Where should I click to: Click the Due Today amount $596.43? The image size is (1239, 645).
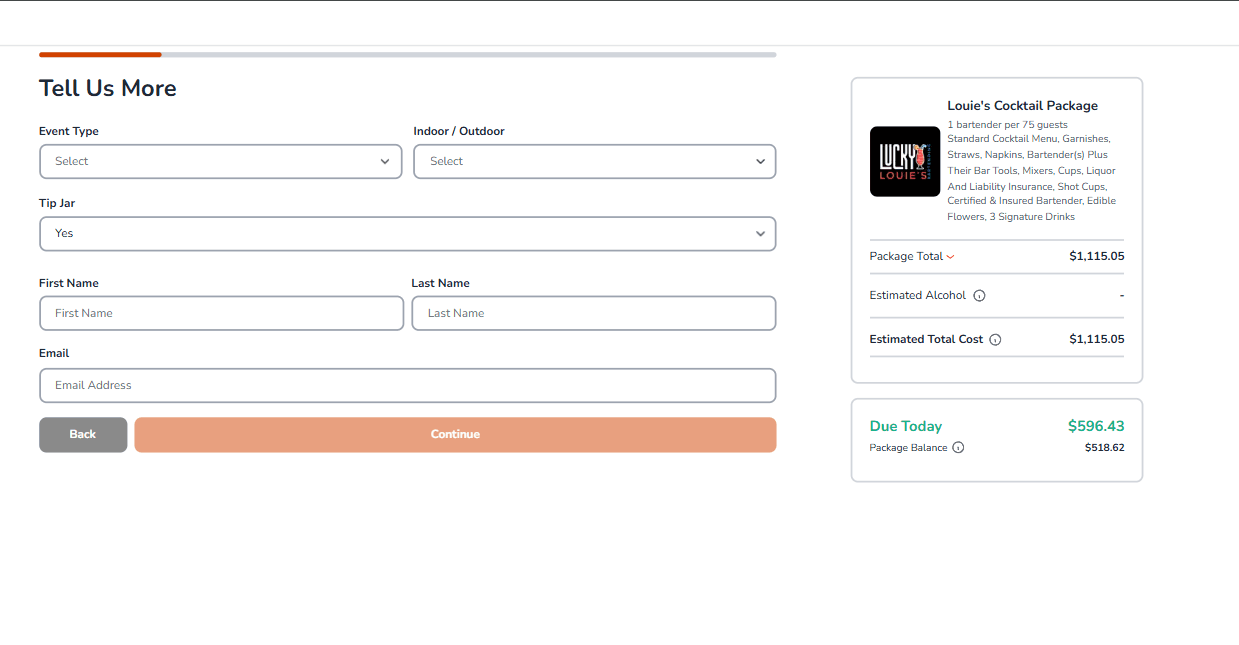pos(1096,426)
